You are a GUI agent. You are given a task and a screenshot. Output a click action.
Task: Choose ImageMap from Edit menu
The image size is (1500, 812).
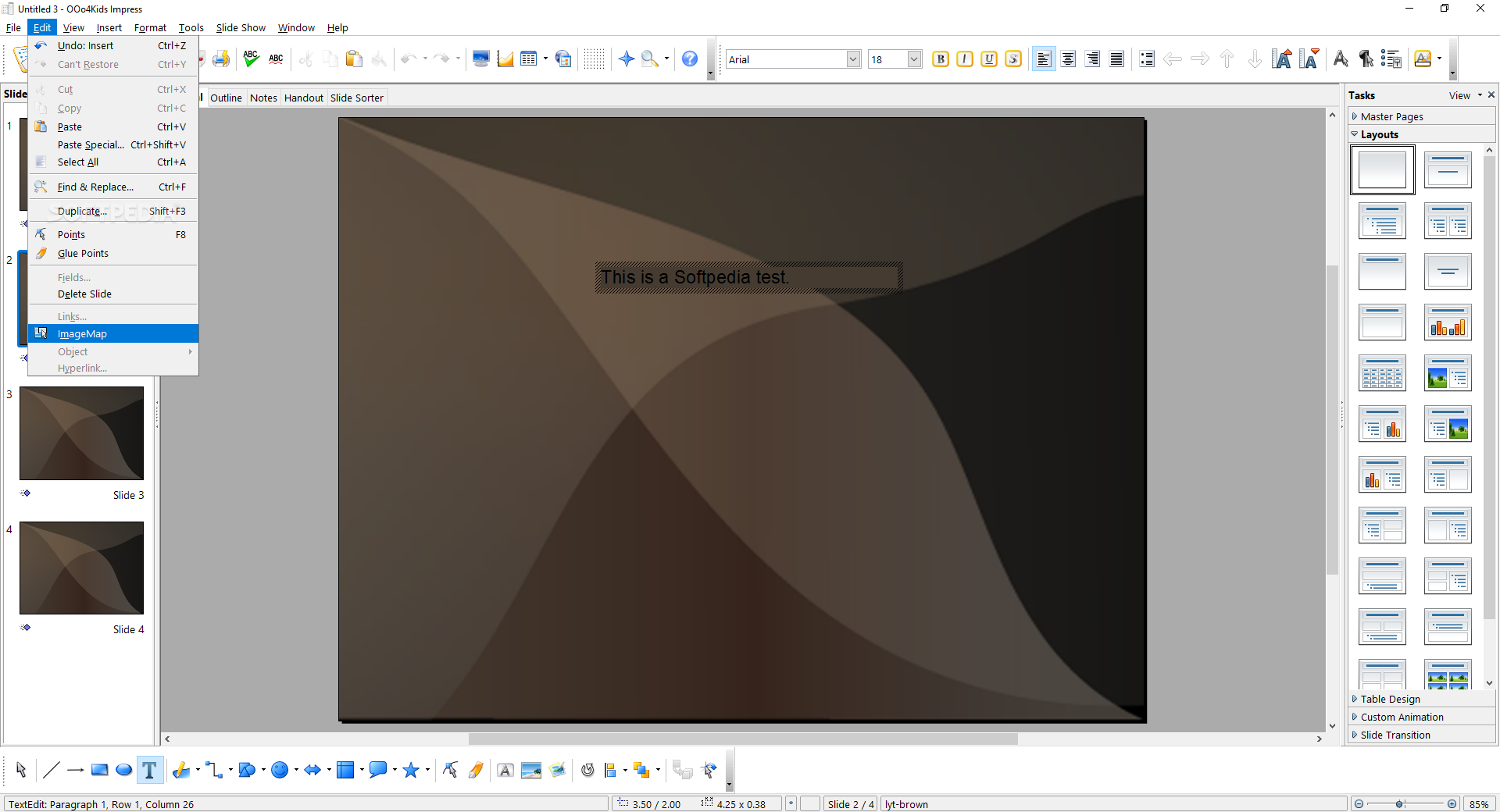tap(113, 333)
